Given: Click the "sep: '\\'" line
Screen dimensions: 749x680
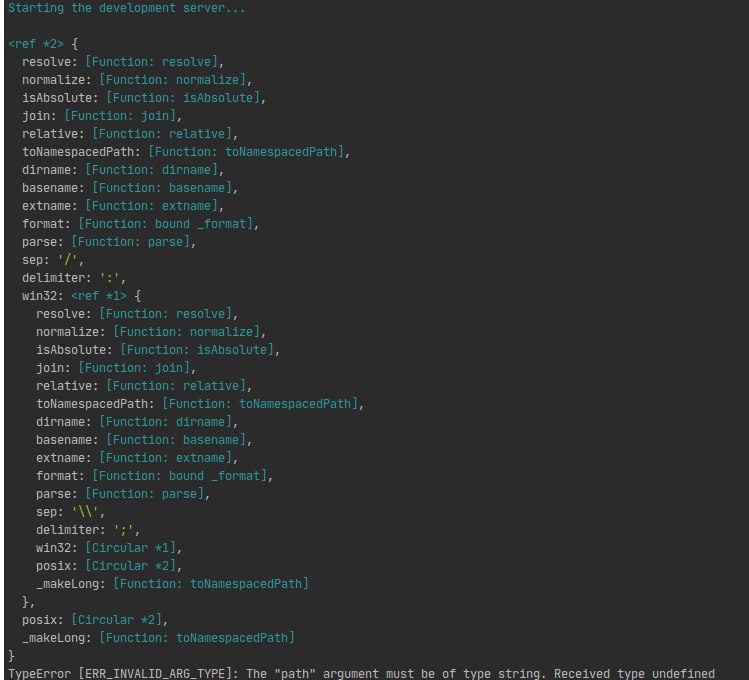Looking at the screenshot, I should [71, 512].
